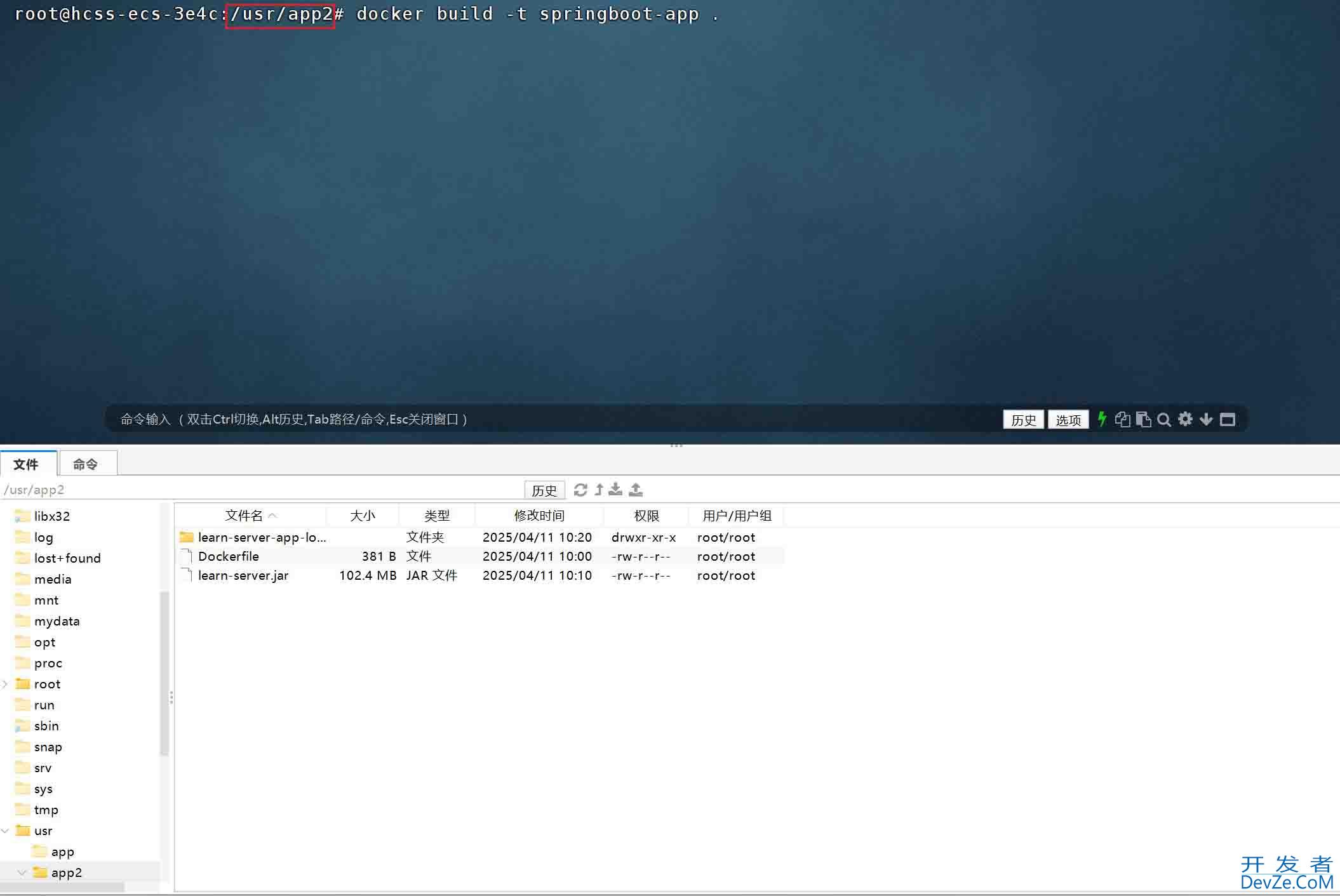Image resolution: width=1340 pixels, height=896 pixels.
Task: Select the app folder under usr
Action: (x=62, y=852)
